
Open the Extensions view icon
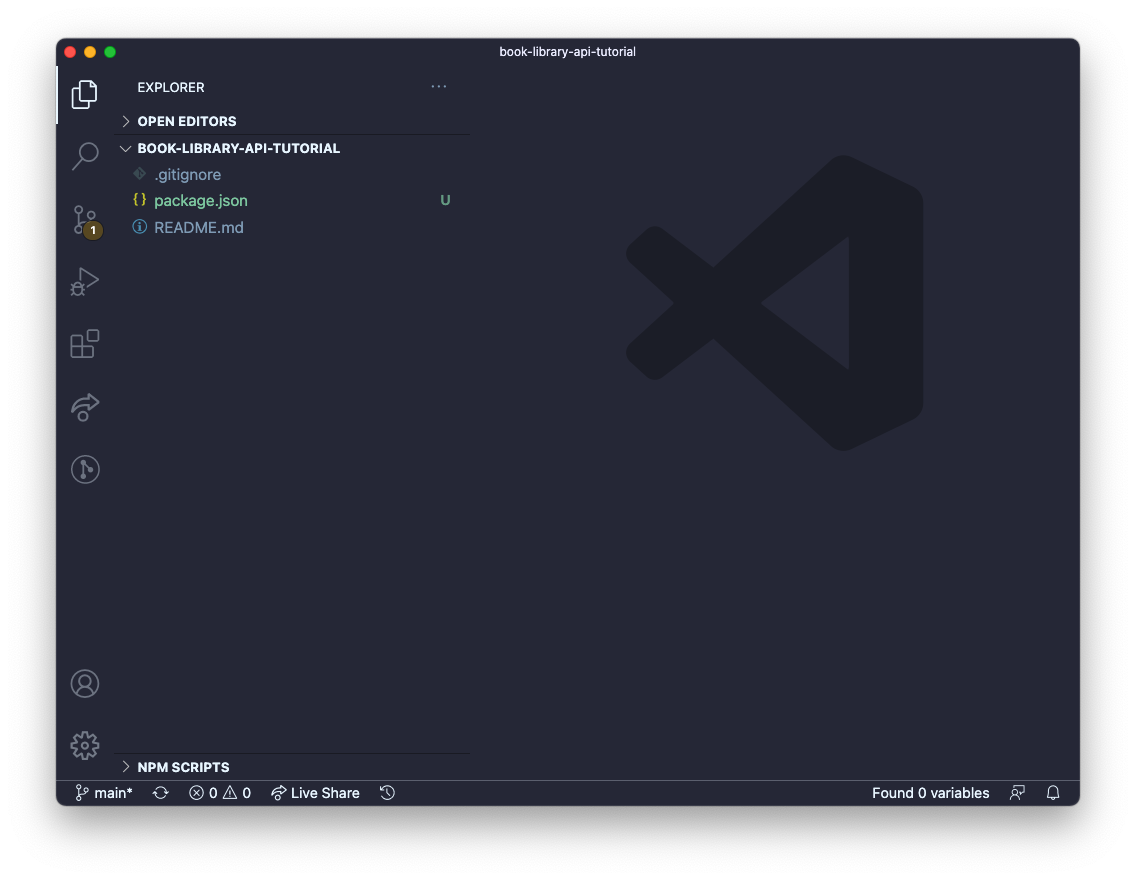click(x=85, y=344)
